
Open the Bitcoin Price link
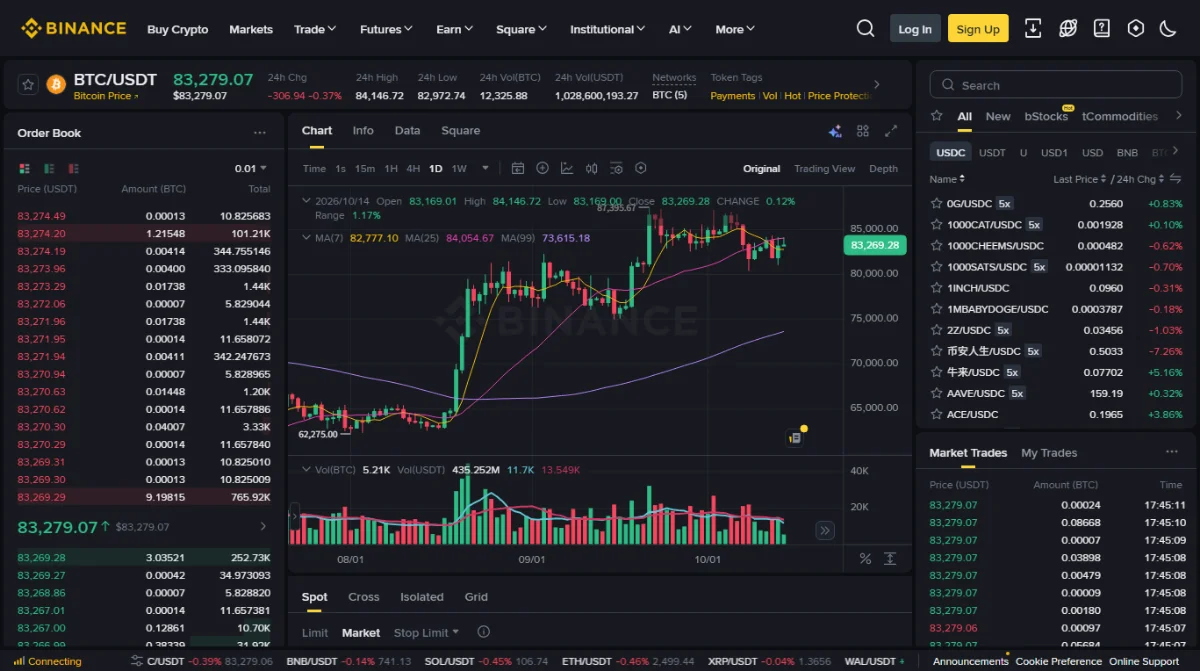pos(106,96)
